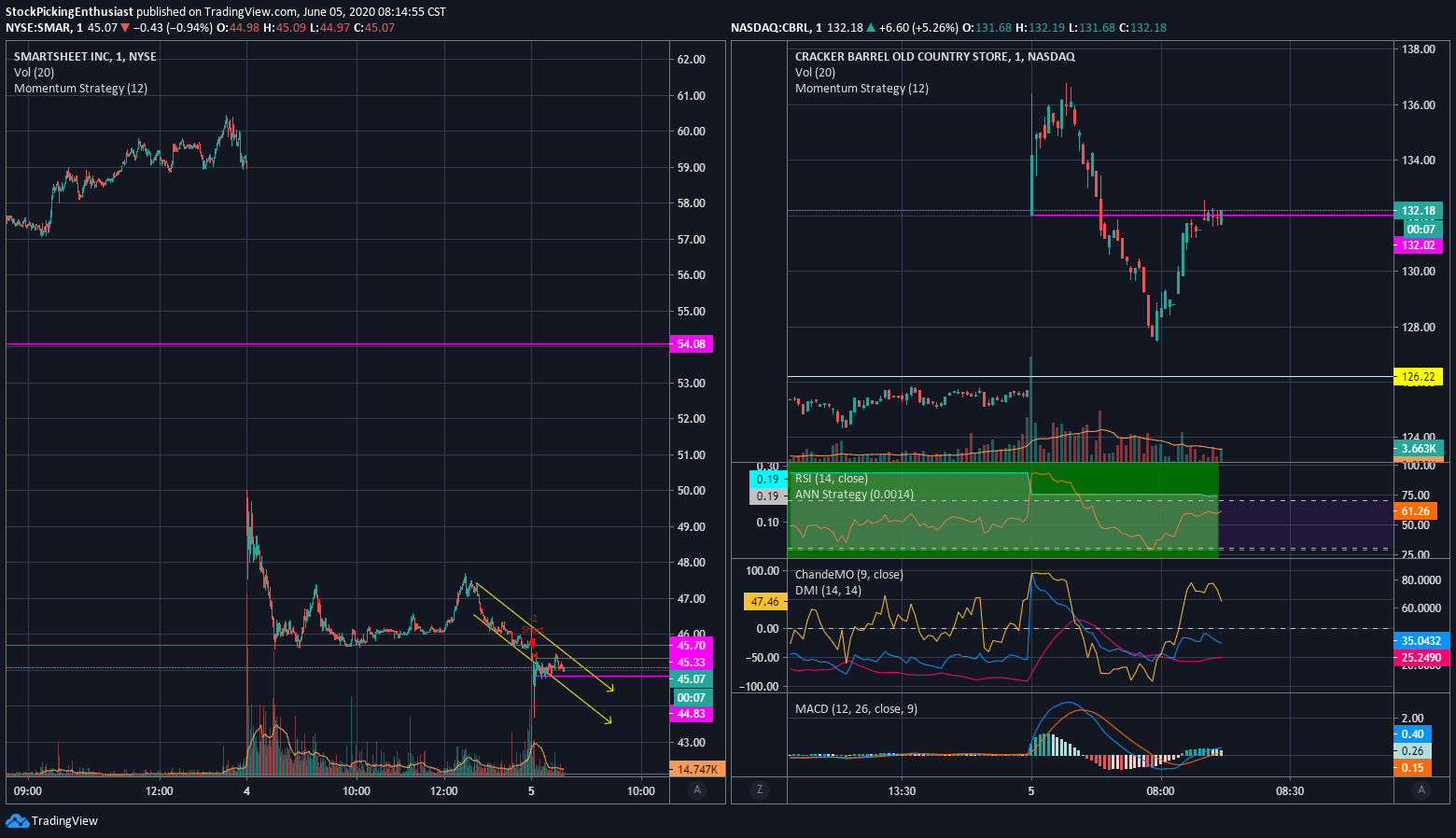Click the ANN Strategy (0.0014) indicator label
The height and width of the screenshot is (838, 1456).
(854, 495)
